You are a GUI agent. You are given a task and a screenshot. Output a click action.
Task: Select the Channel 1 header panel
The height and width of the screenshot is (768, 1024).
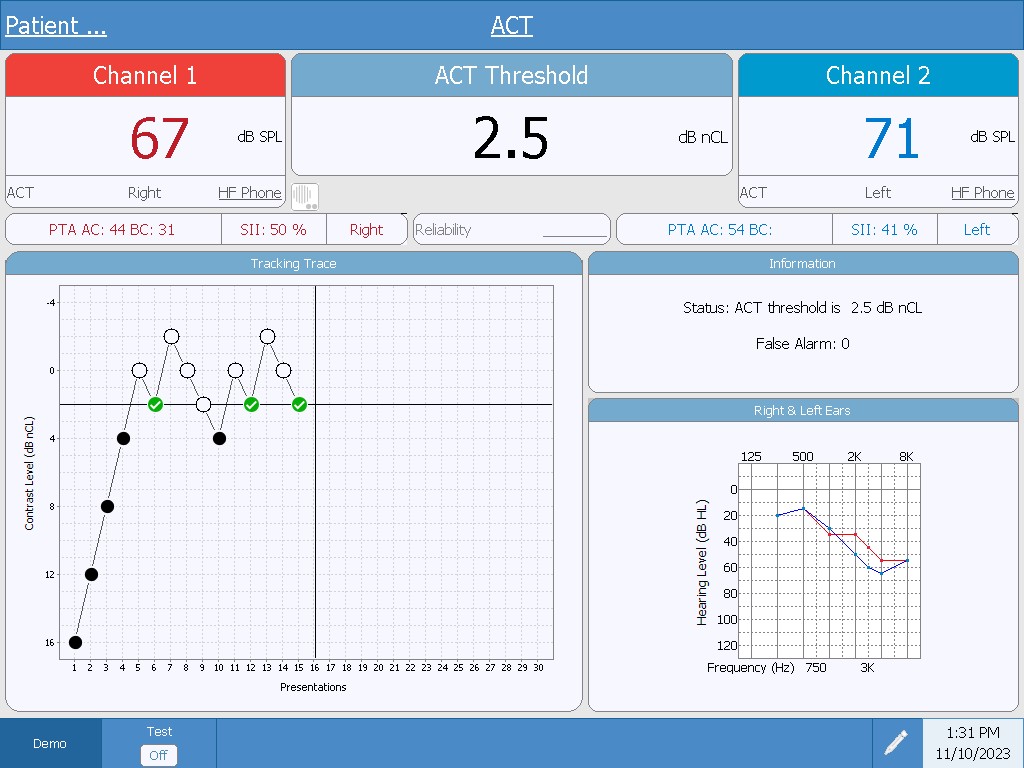pyautogui.click(x=145, y=75)
